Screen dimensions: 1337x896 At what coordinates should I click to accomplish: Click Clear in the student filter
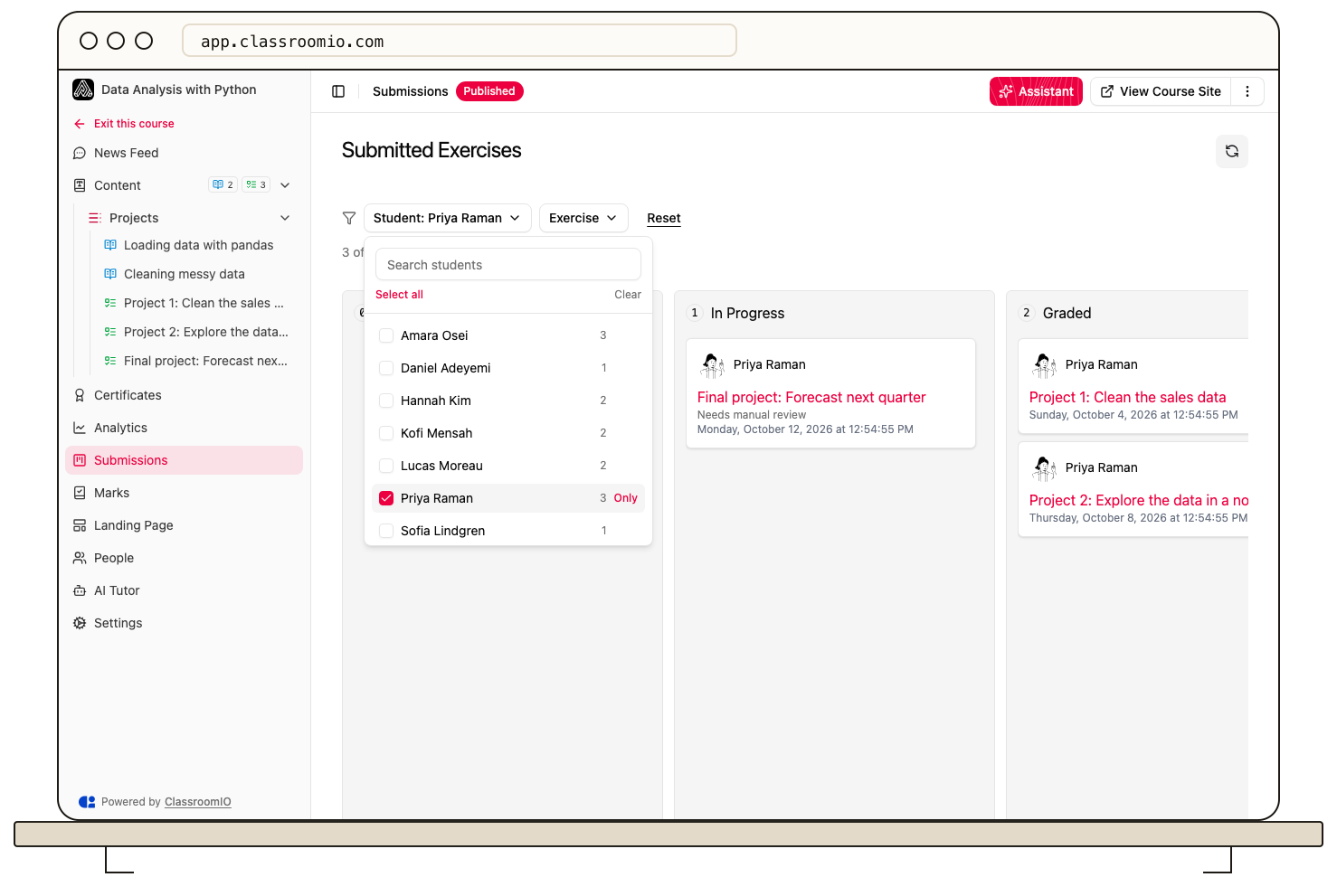click(x=628, y=295)
